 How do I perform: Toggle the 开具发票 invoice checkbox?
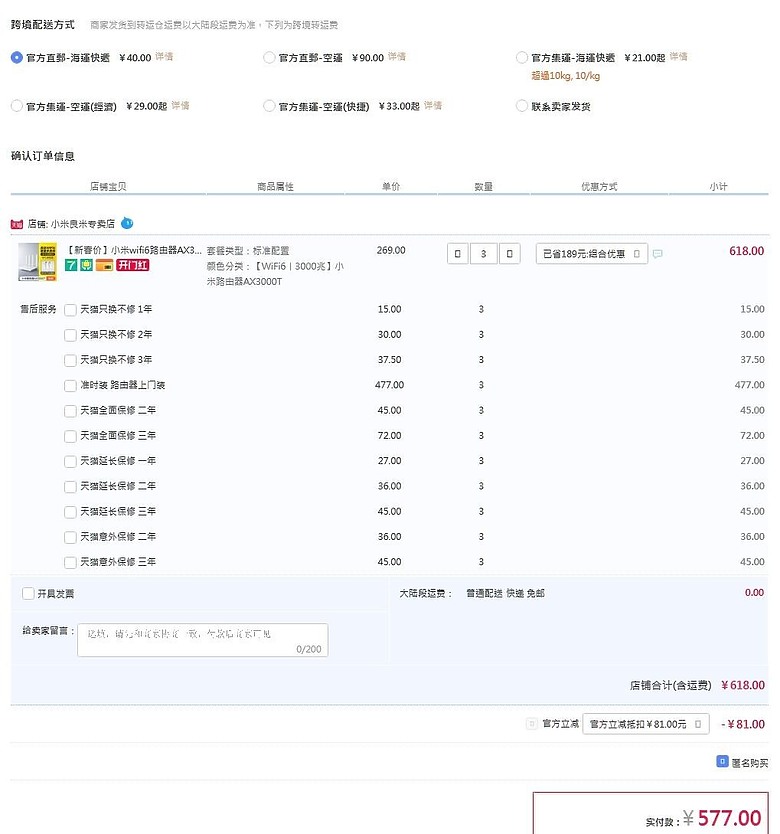point(28,594)
